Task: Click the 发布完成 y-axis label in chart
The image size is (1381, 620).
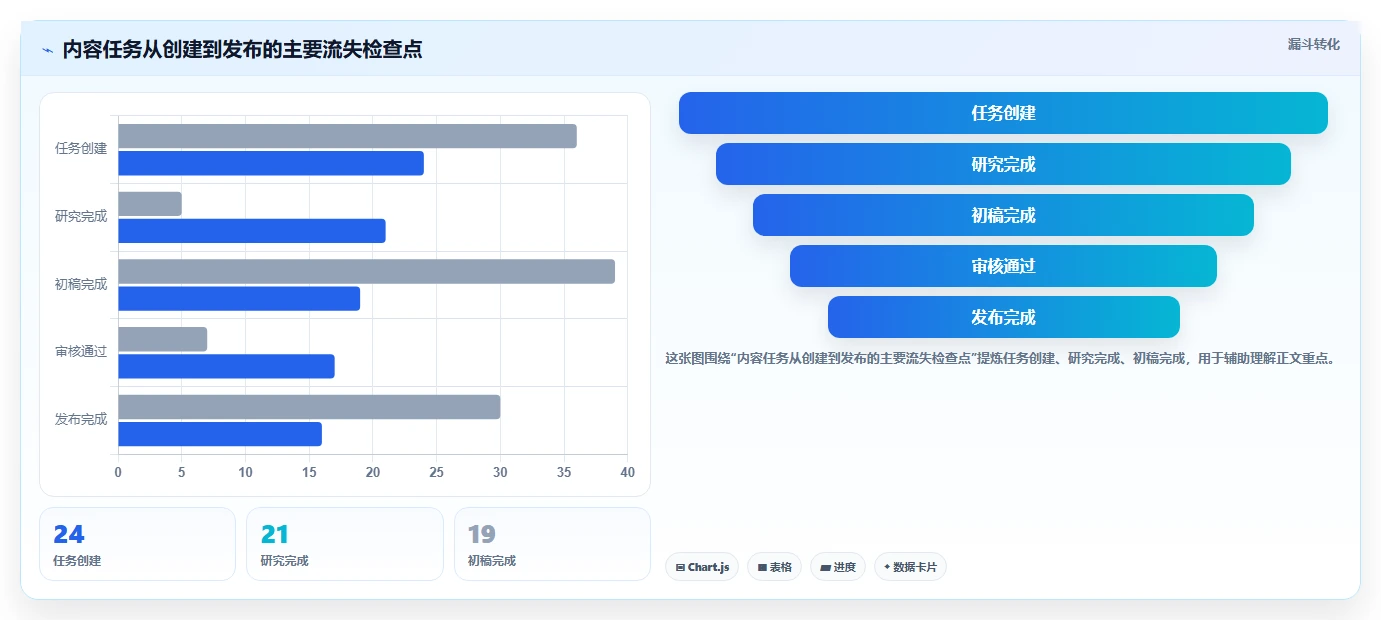Action: pos(81,419)
